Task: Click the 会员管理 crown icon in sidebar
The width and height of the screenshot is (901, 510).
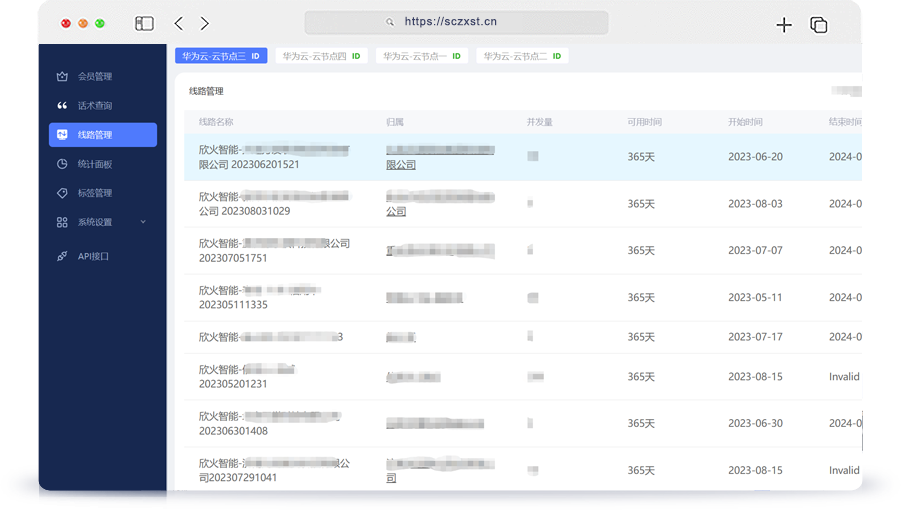Action: click(x=62, y=77)
